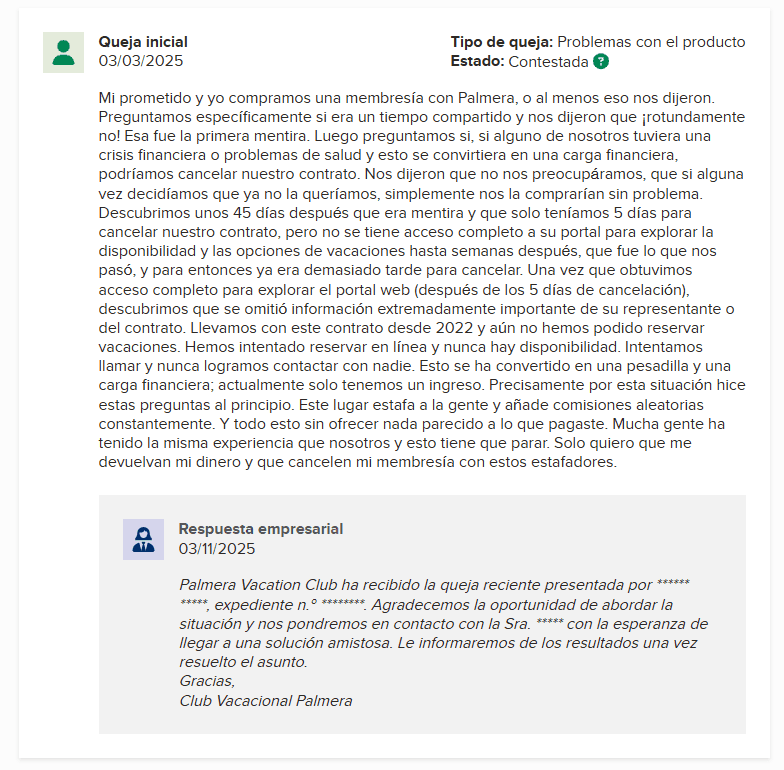The width and height of the screenshot is (784, 770).
Task: Click the "Club Vacacional Palmera" signature
Action: 266,700
